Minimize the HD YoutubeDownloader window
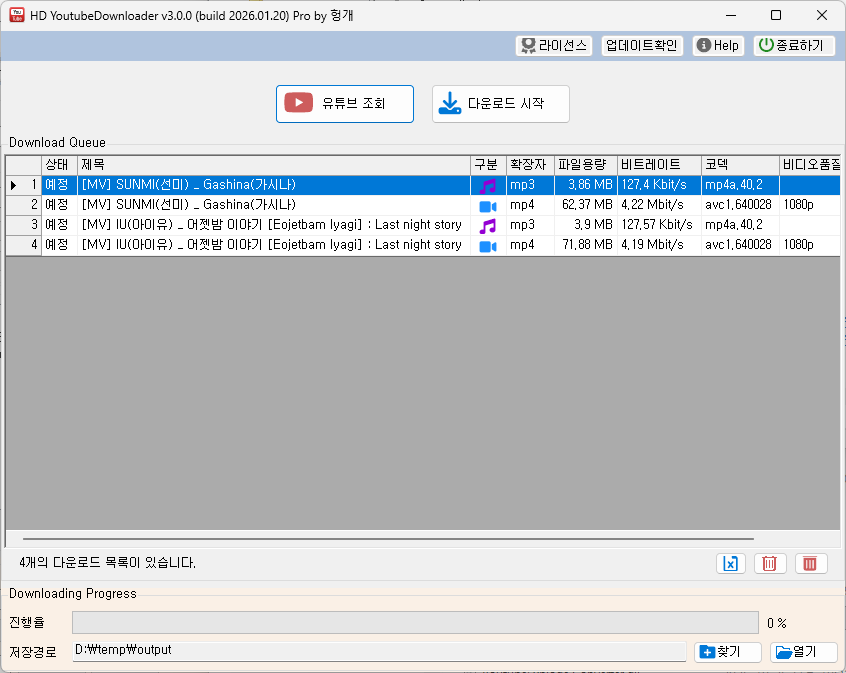The image size is (846, 673). [731, 15]
